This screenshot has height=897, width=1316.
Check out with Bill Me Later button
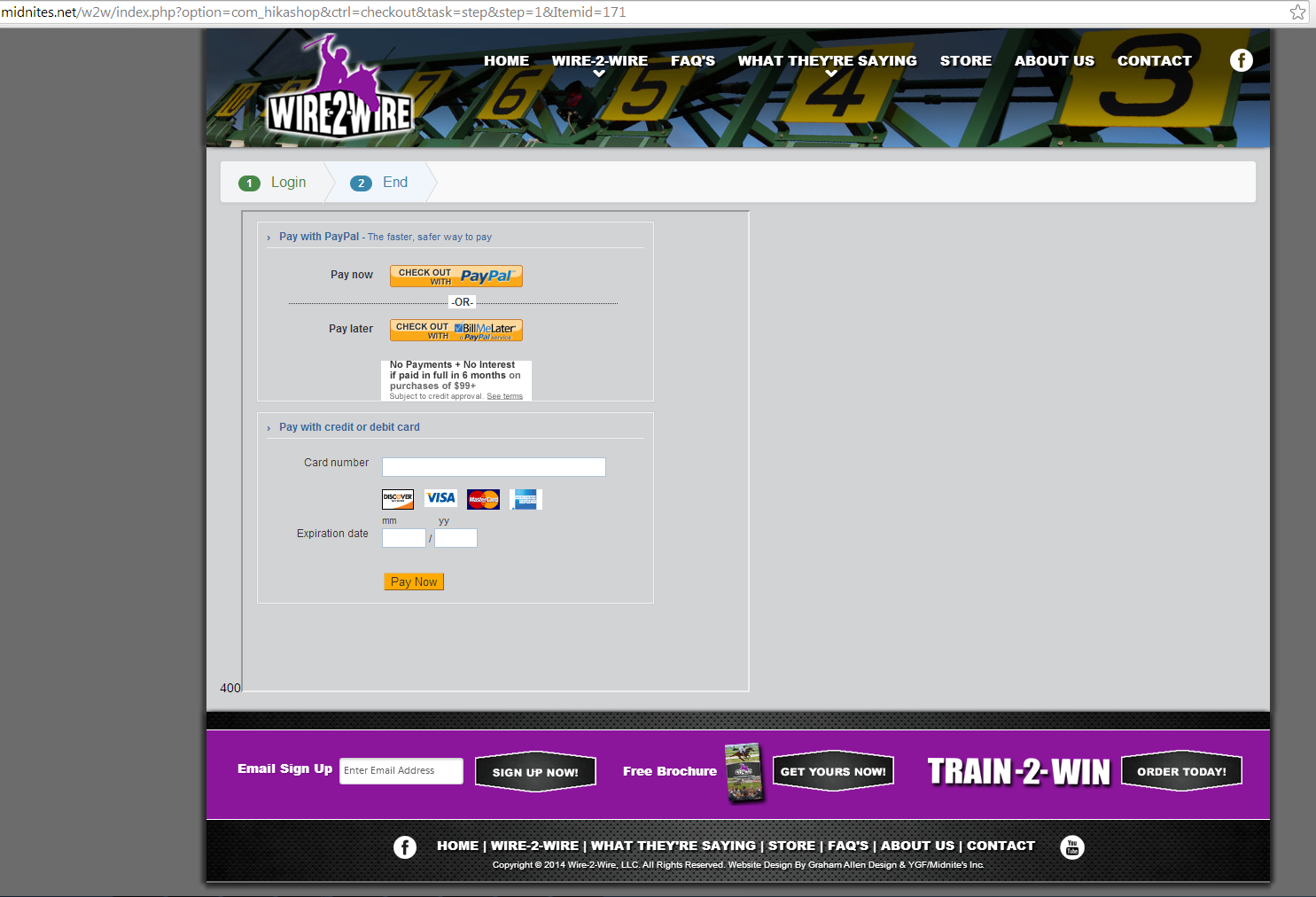coord(456,331)
